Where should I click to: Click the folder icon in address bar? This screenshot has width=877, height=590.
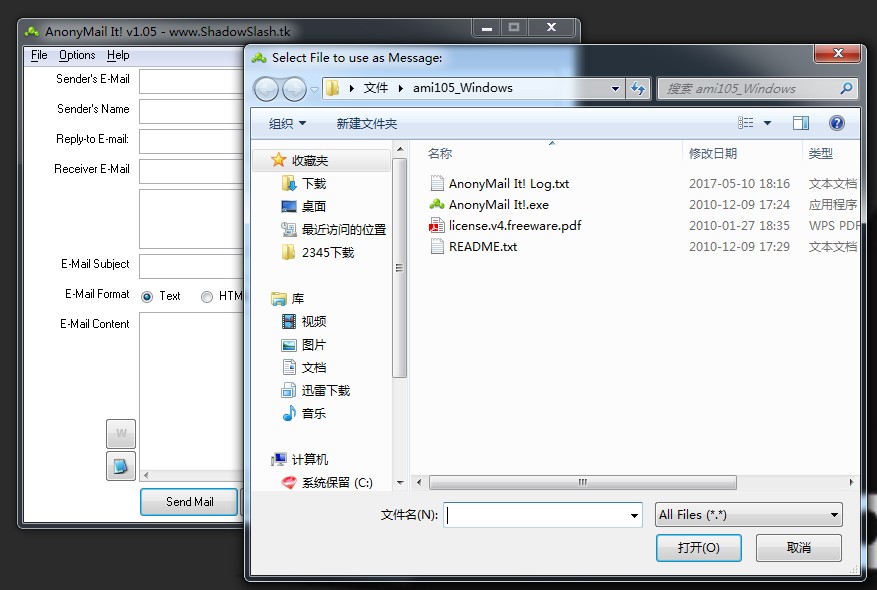tap(333, 88)
